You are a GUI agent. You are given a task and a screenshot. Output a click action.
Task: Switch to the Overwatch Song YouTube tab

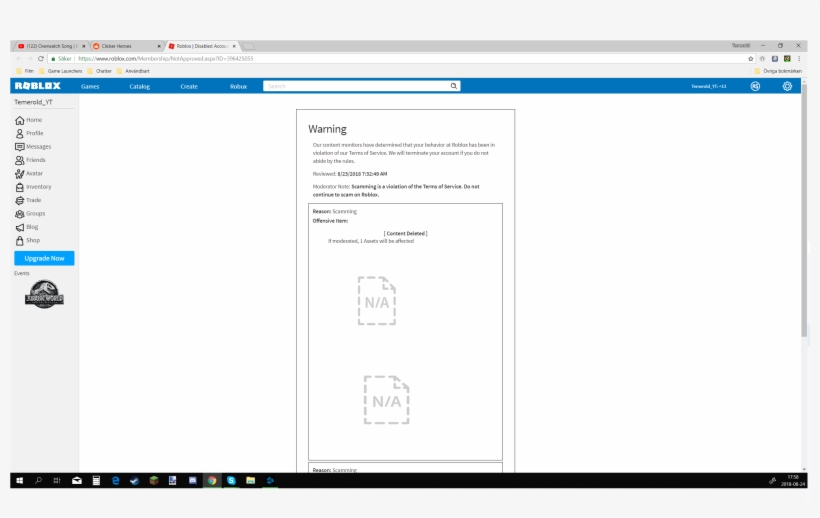pos(50,46)
